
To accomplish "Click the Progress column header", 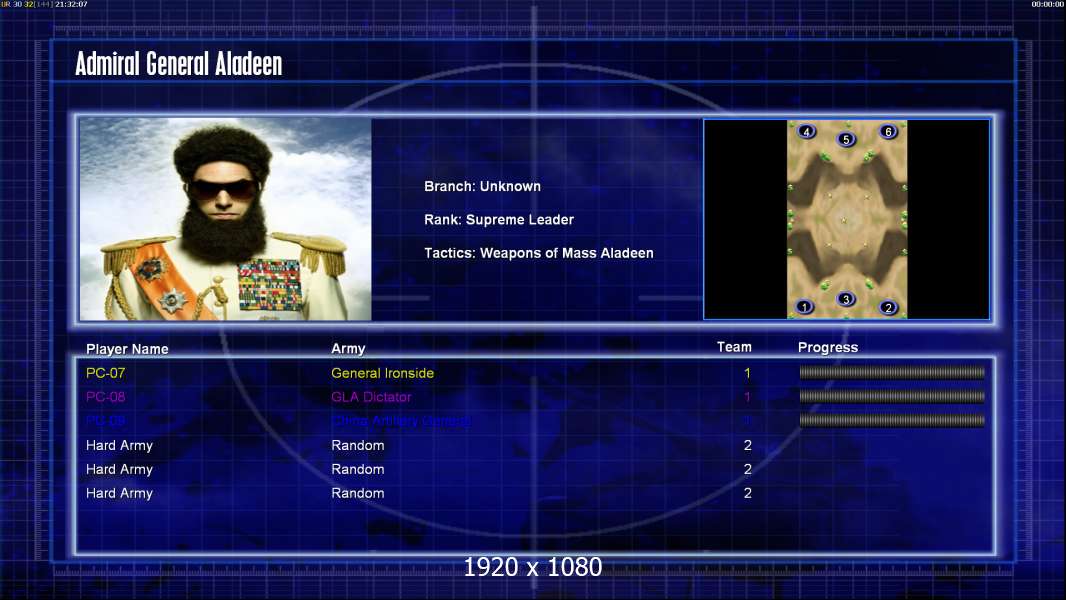I will (x=828, y=348).
